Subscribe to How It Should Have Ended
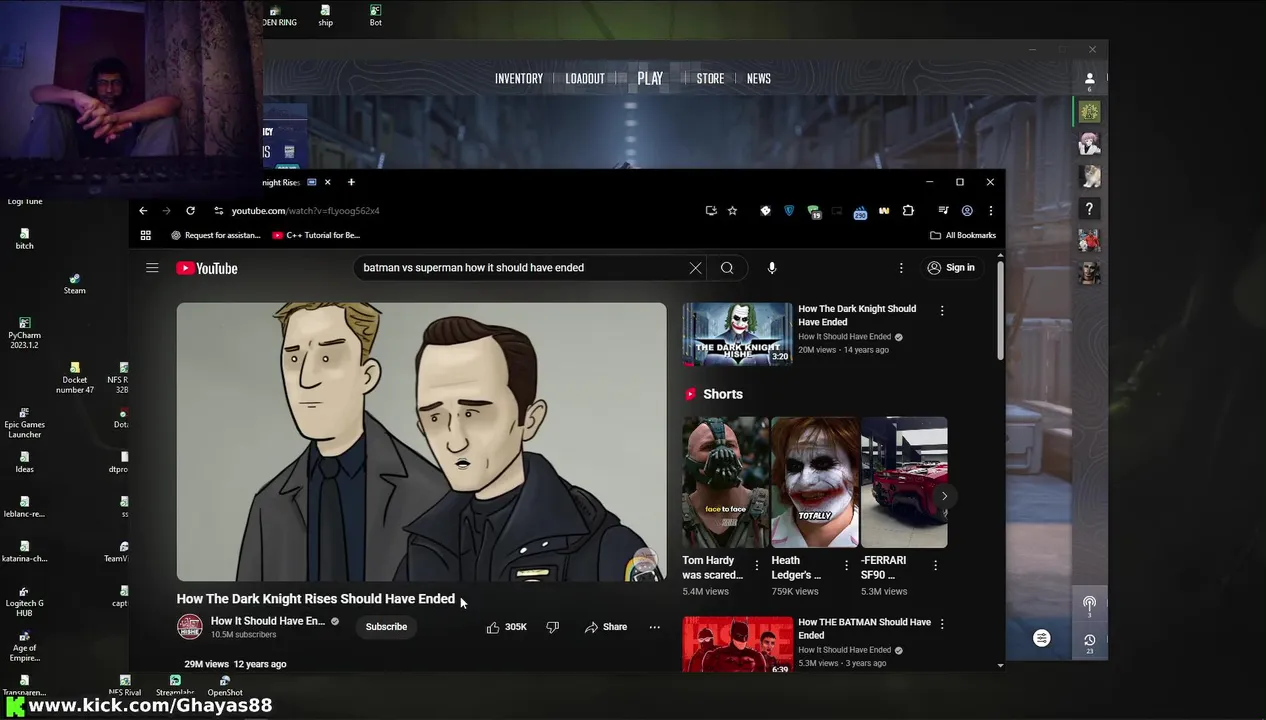 tap(386, 627)
